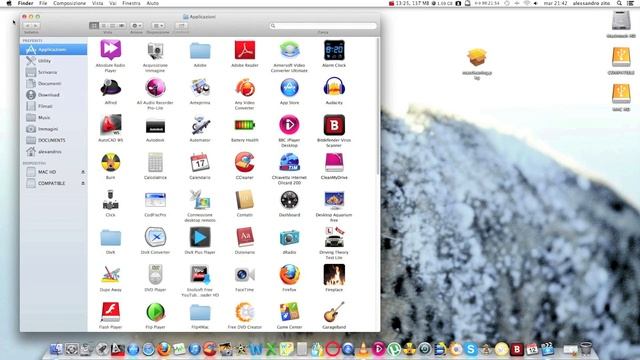Select Aimersoft Video Converter Ultimate icon
The height and width of the screenshot is (360, 640).
point(289,50)
